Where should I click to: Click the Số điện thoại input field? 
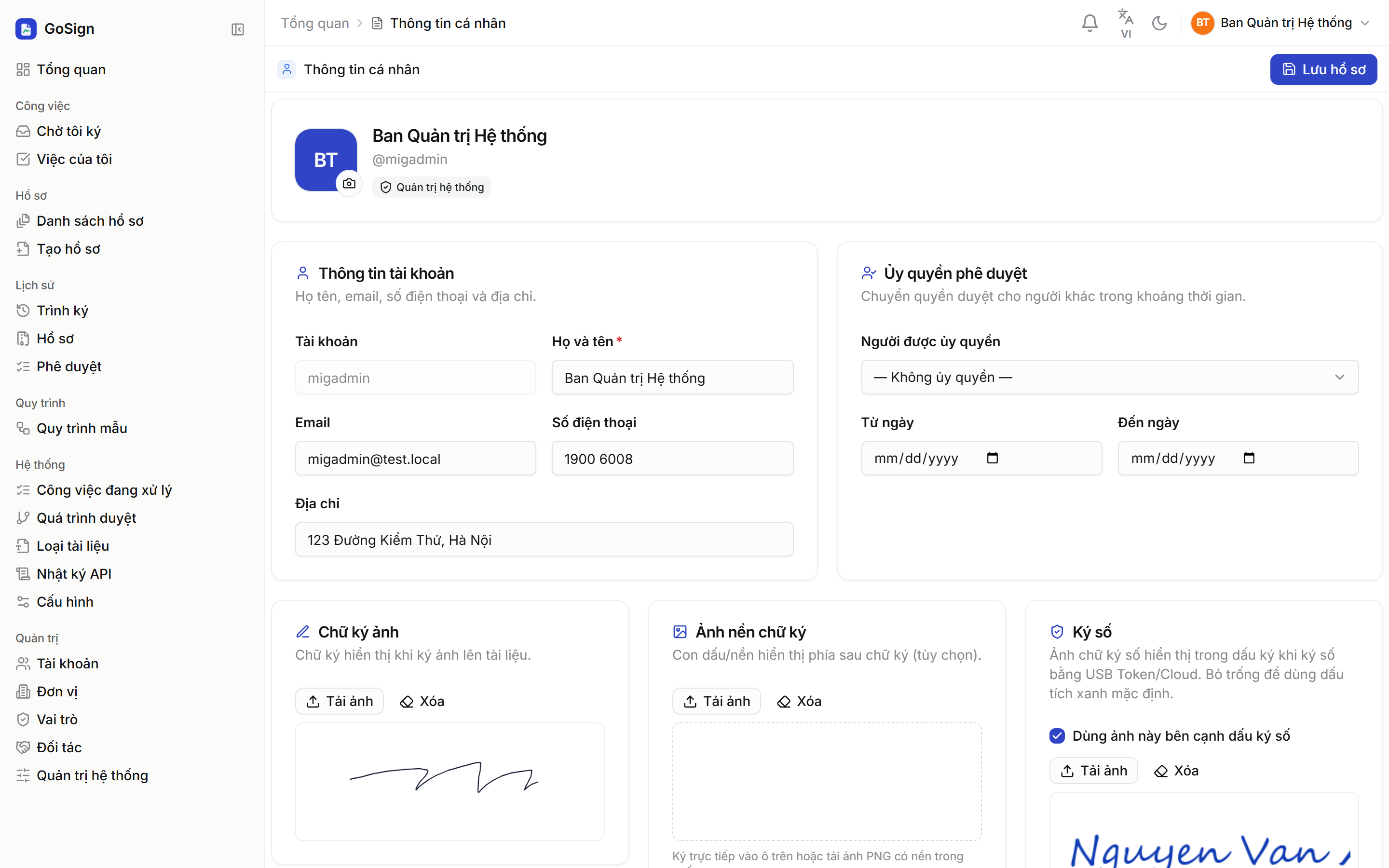pos(672,458)
